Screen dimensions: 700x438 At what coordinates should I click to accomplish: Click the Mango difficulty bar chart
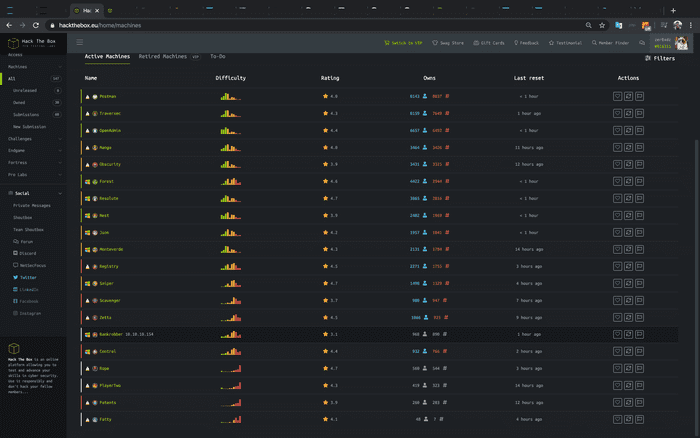[x=231, y=147]
